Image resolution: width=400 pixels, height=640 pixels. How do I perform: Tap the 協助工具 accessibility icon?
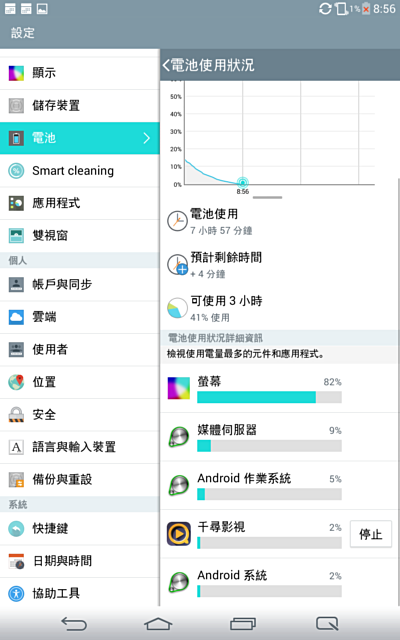coord(16,593)
